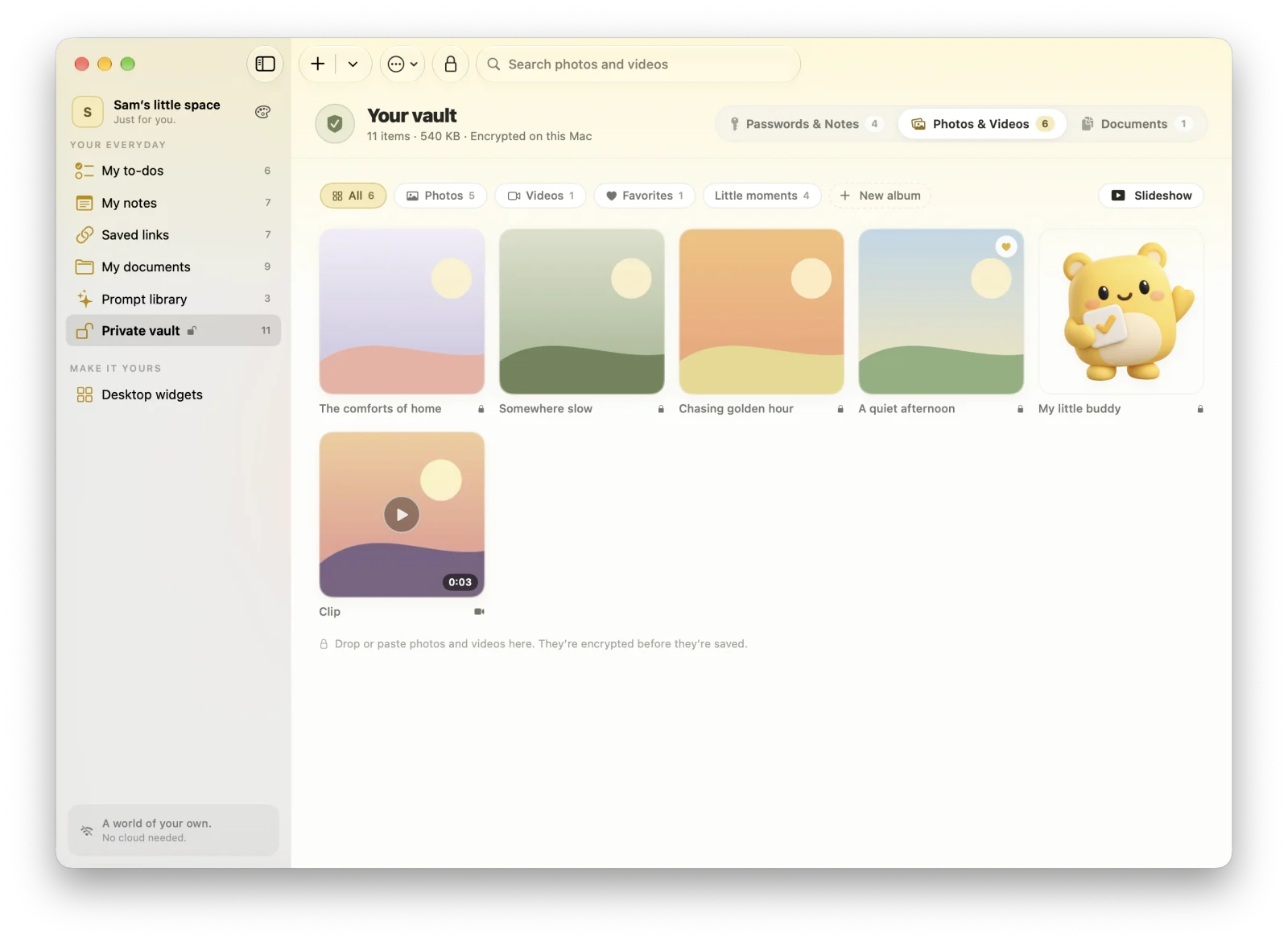
Task: Click 'A world of your own.' banner
Action: pyautogui.click(x=173, y=830)
